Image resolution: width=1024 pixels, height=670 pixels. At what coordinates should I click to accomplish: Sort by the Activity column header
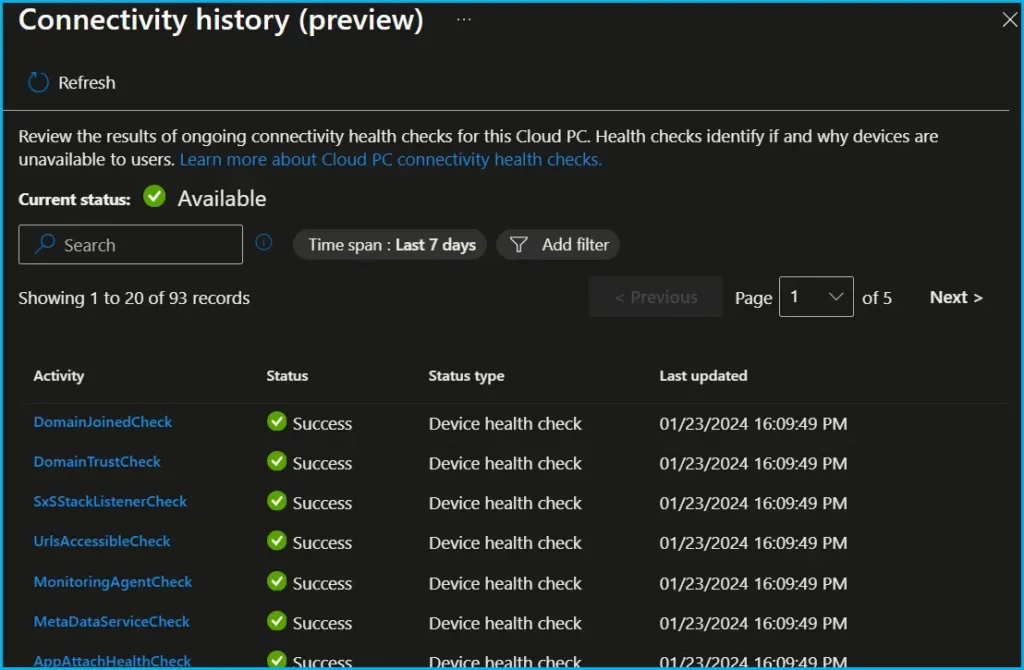[59, 375]
